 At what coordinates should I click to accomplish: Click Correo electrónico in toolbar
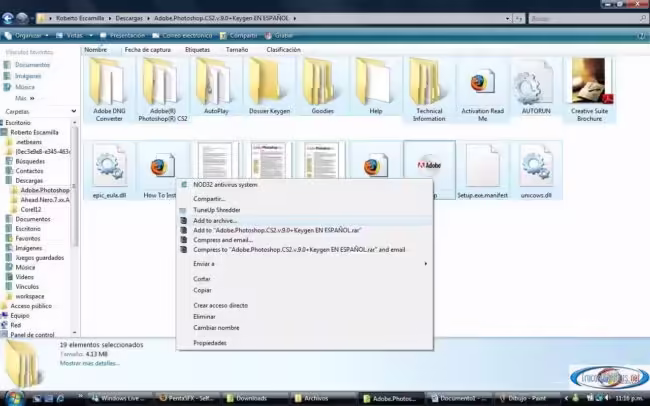(182, 36)
